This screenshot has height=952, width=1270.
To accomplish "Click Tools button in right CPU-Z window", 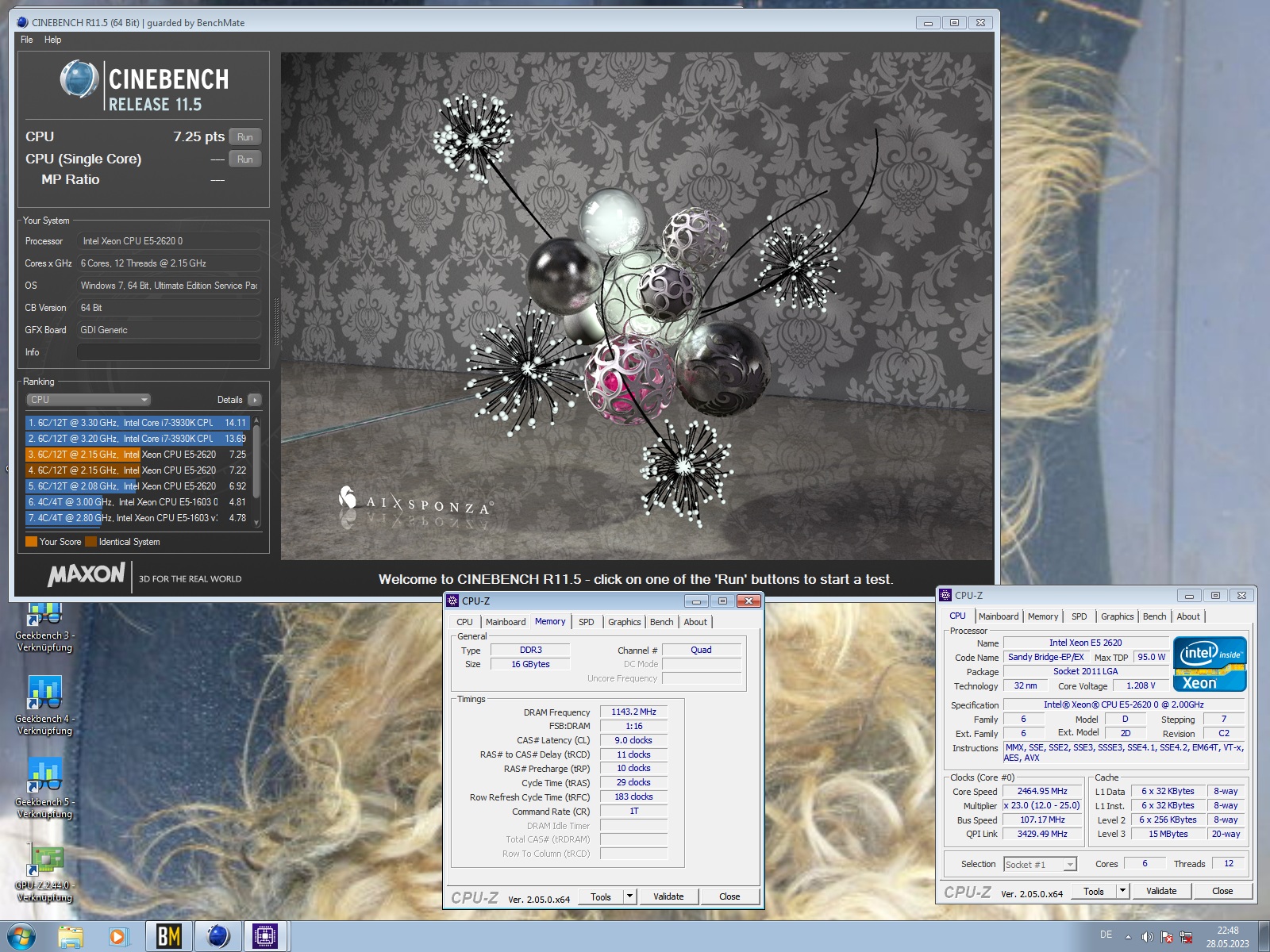I will pyautogui.click(x=1094, y=891).
